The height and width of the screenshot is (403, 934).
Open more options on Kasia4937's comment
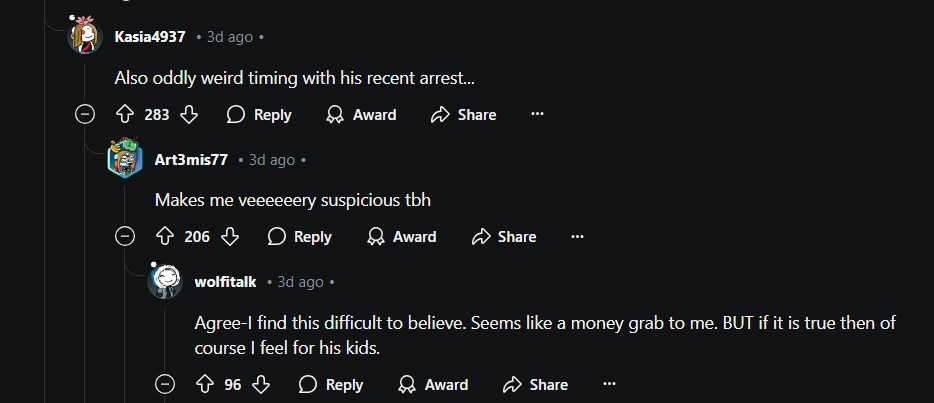tap(537, 115)
